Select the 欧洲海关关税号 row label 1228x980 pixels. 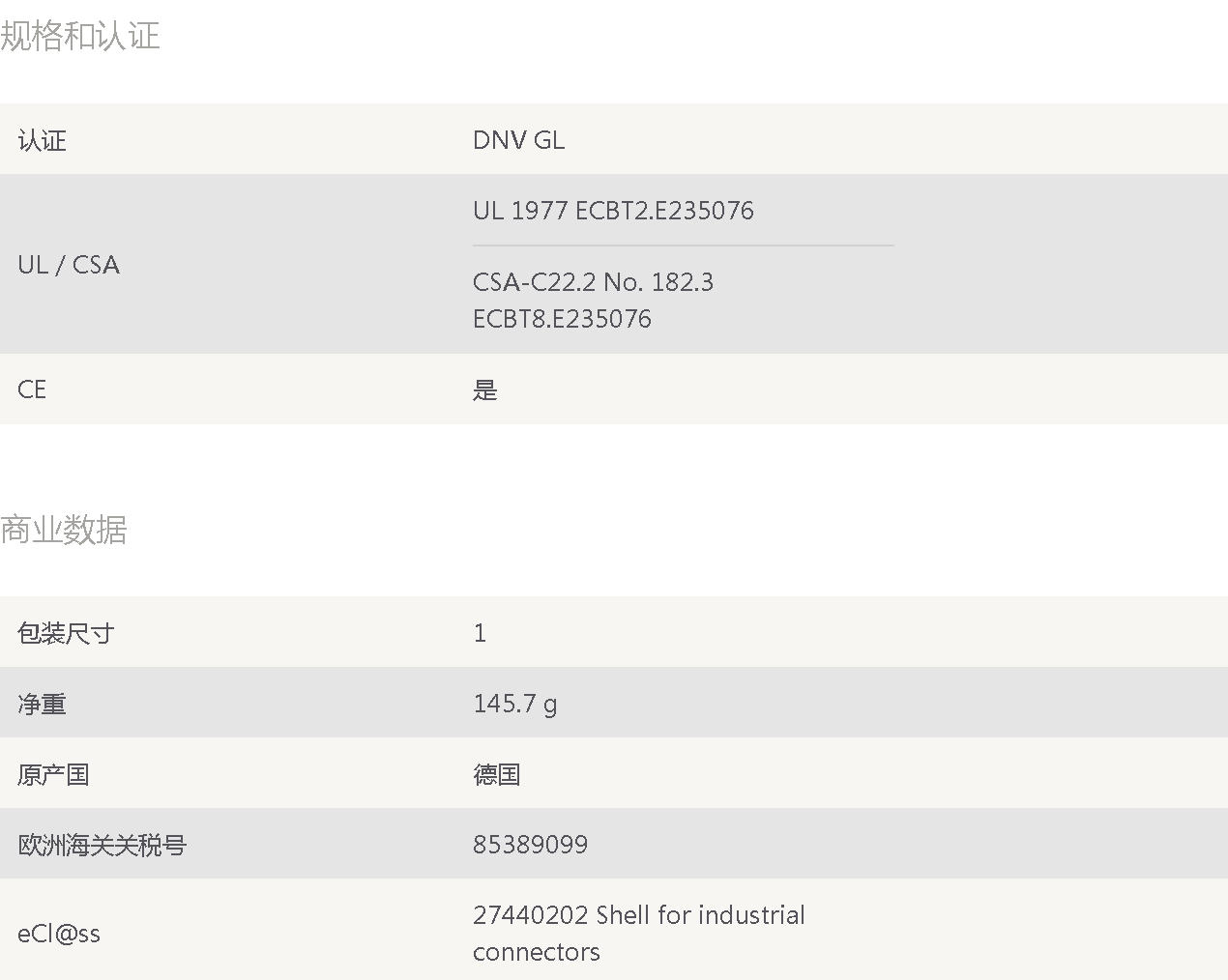tap(102, 846)
